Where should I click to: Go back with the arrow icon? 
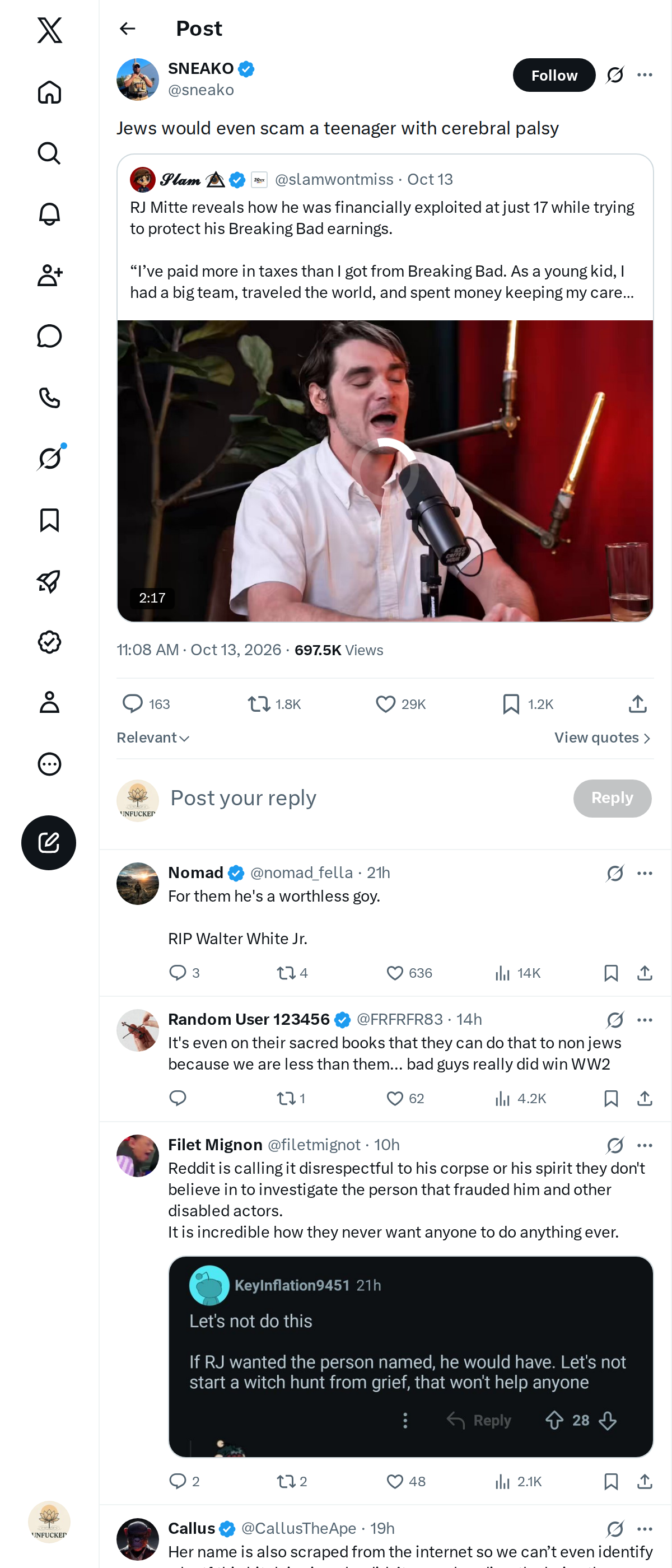(127, 29)
